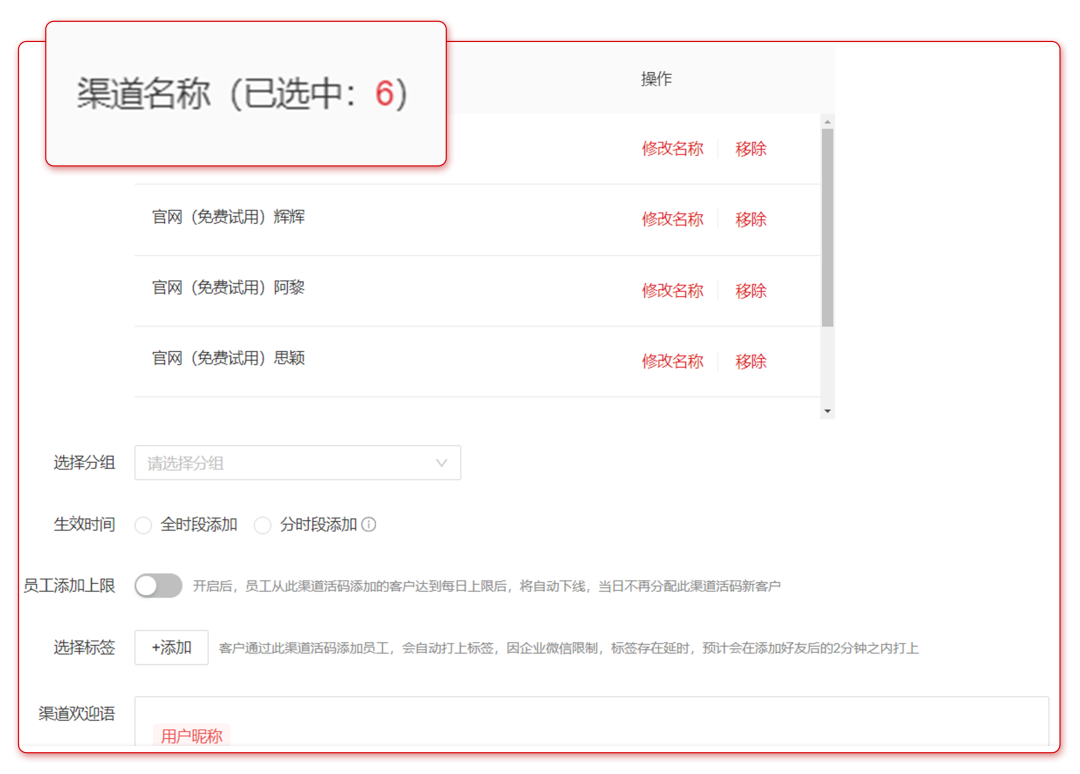Enable the 员工添加上限 toggle switch
Screen dimensions: 1080x774
pos(157,585)
